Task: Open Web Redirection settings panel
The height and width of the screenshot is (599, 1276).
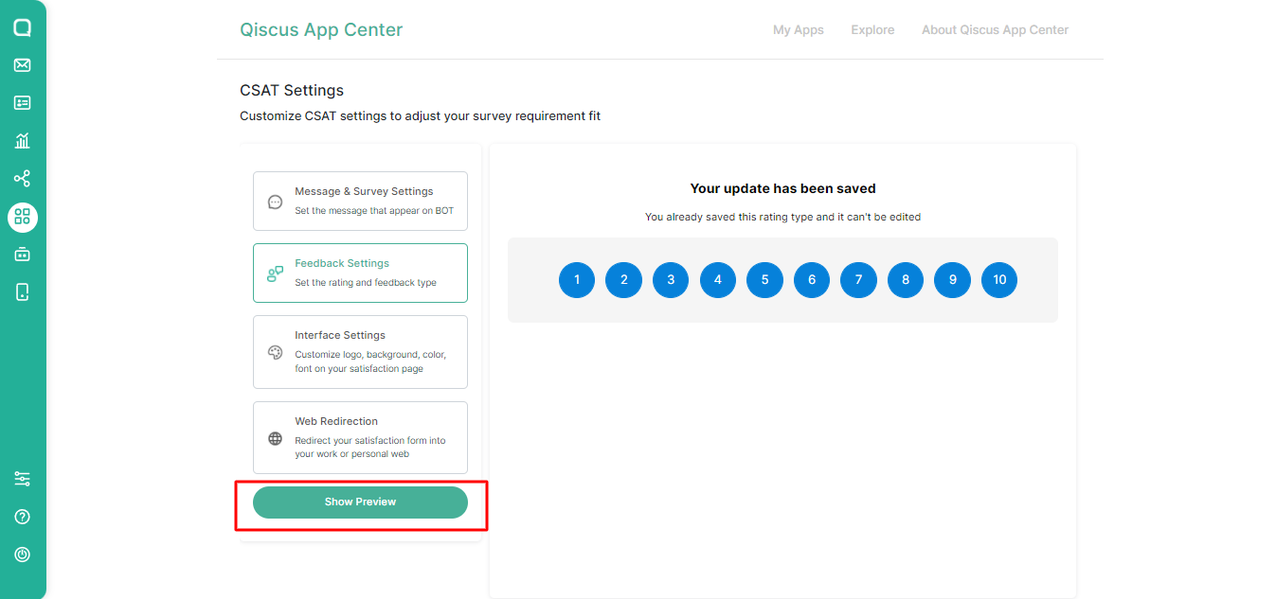Action: click(x=360, y=437)
